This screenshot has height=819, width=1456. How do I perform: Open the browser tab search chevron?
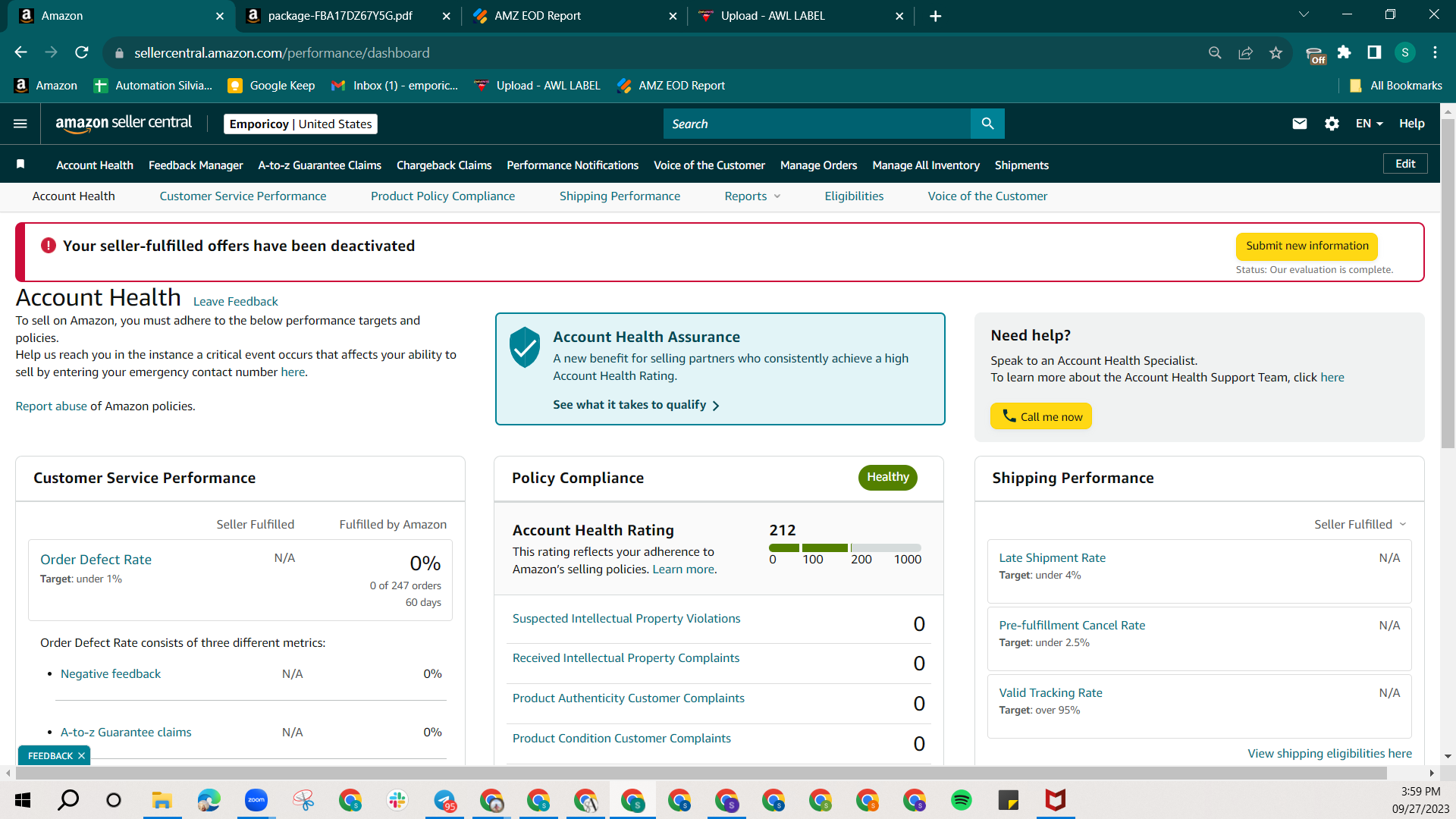tap(1304, 15)
